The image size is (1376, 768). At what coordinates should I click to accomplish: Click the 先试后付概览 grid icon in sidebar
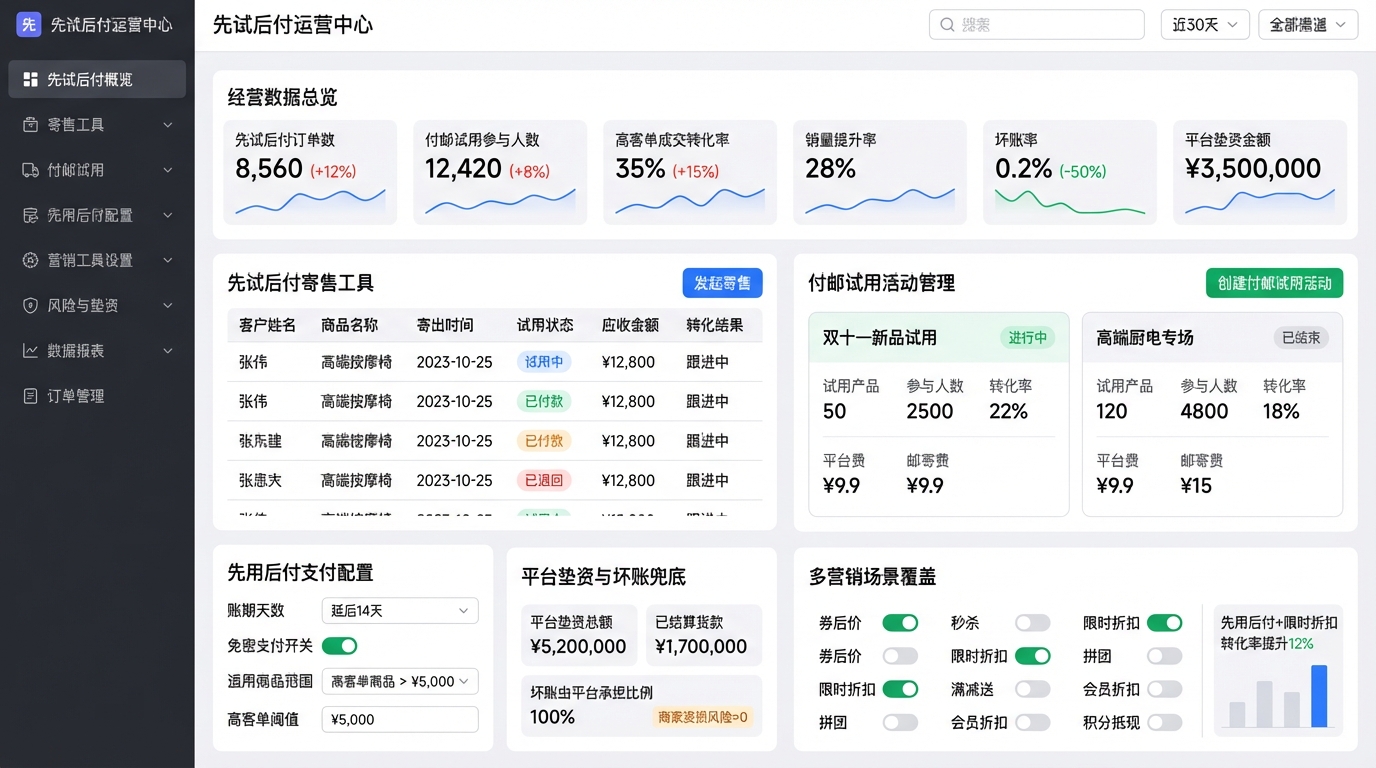coord(30,79)
